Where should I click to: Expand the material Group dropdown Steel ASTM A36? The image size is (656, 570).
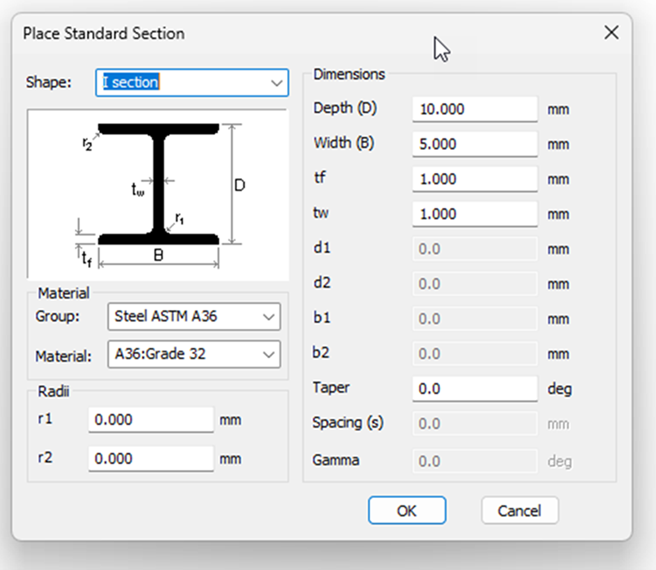click(x=194, y=317)
